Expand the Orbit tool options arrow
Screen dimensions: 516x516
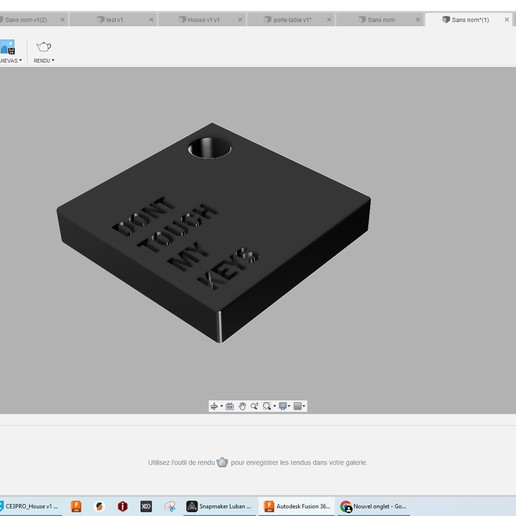[x=221, y=406]
